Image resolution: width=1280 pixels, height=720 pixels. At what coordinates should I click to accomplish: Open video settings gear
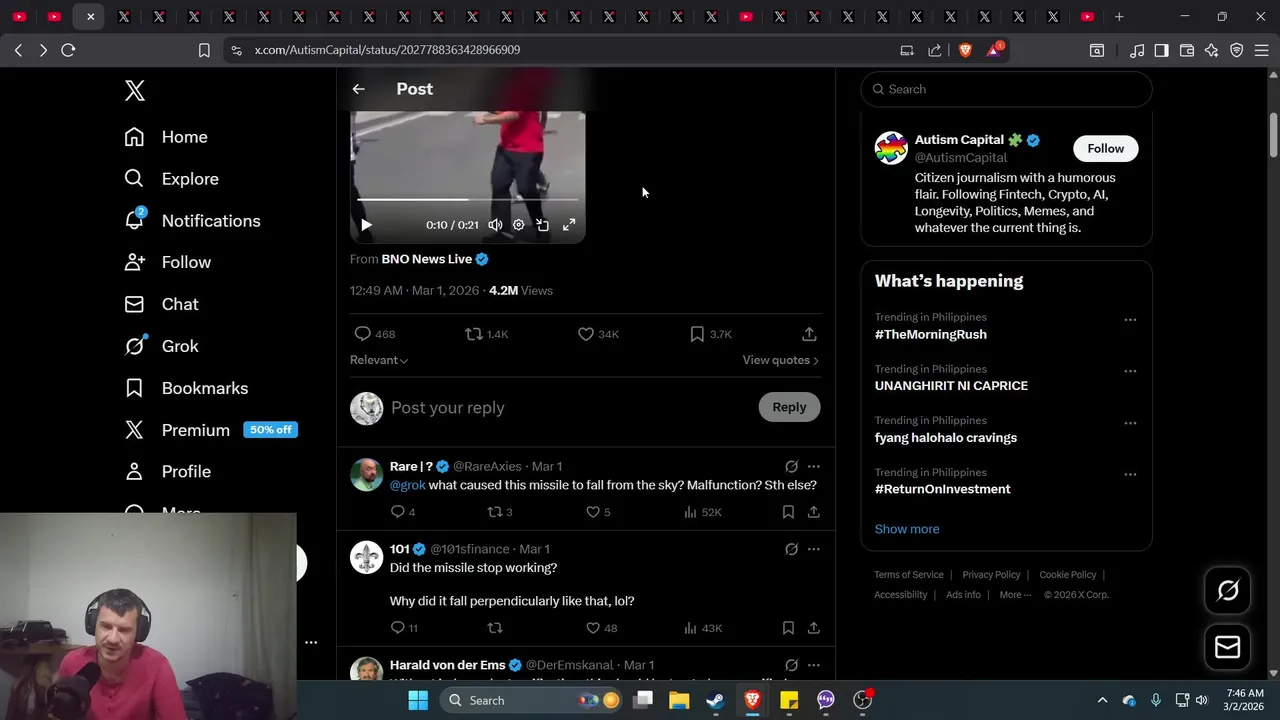pyautogui.click(x=518, y=225)
